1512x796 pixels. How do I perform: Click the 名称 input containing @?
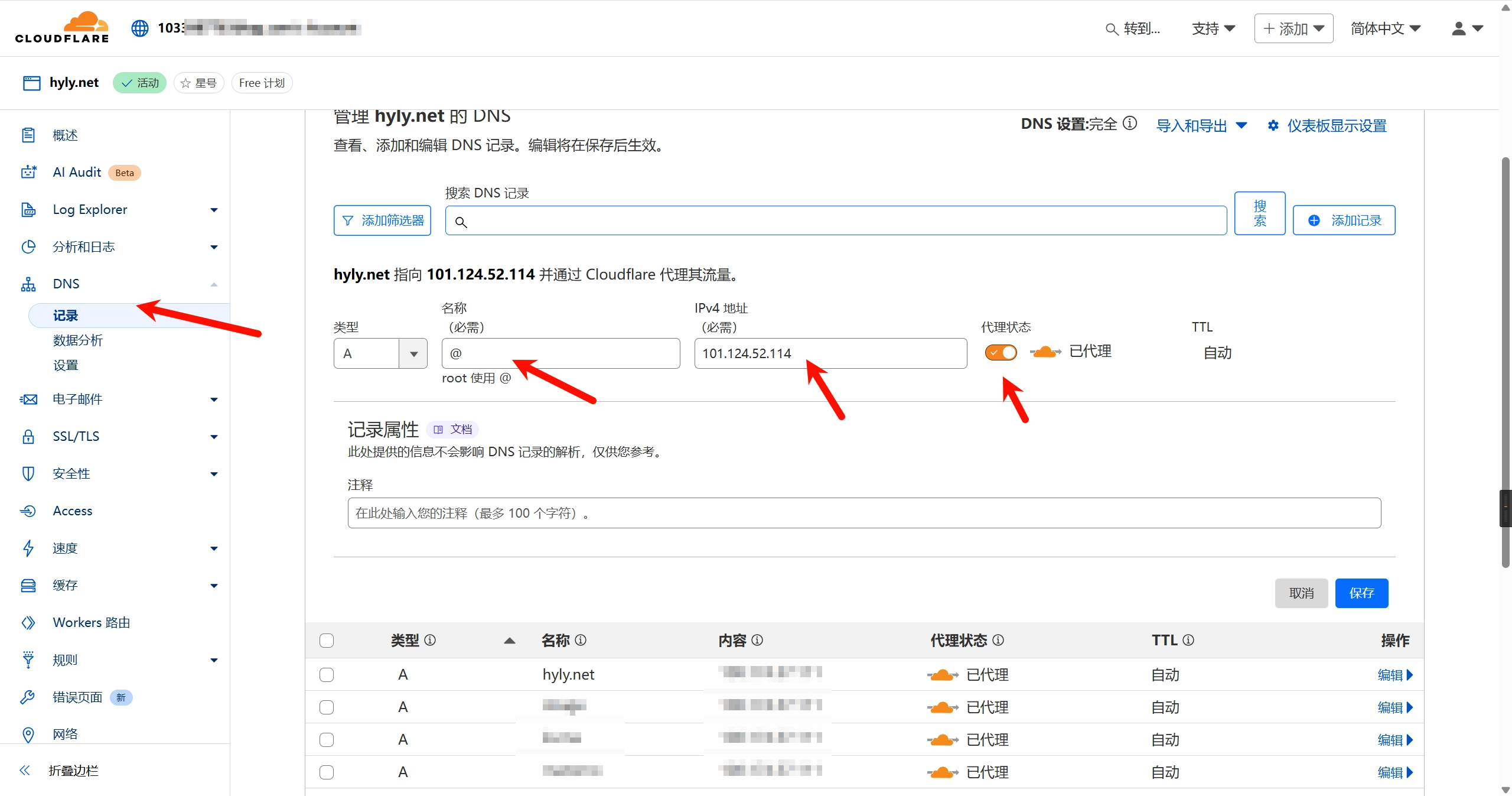tap(561, 353)
